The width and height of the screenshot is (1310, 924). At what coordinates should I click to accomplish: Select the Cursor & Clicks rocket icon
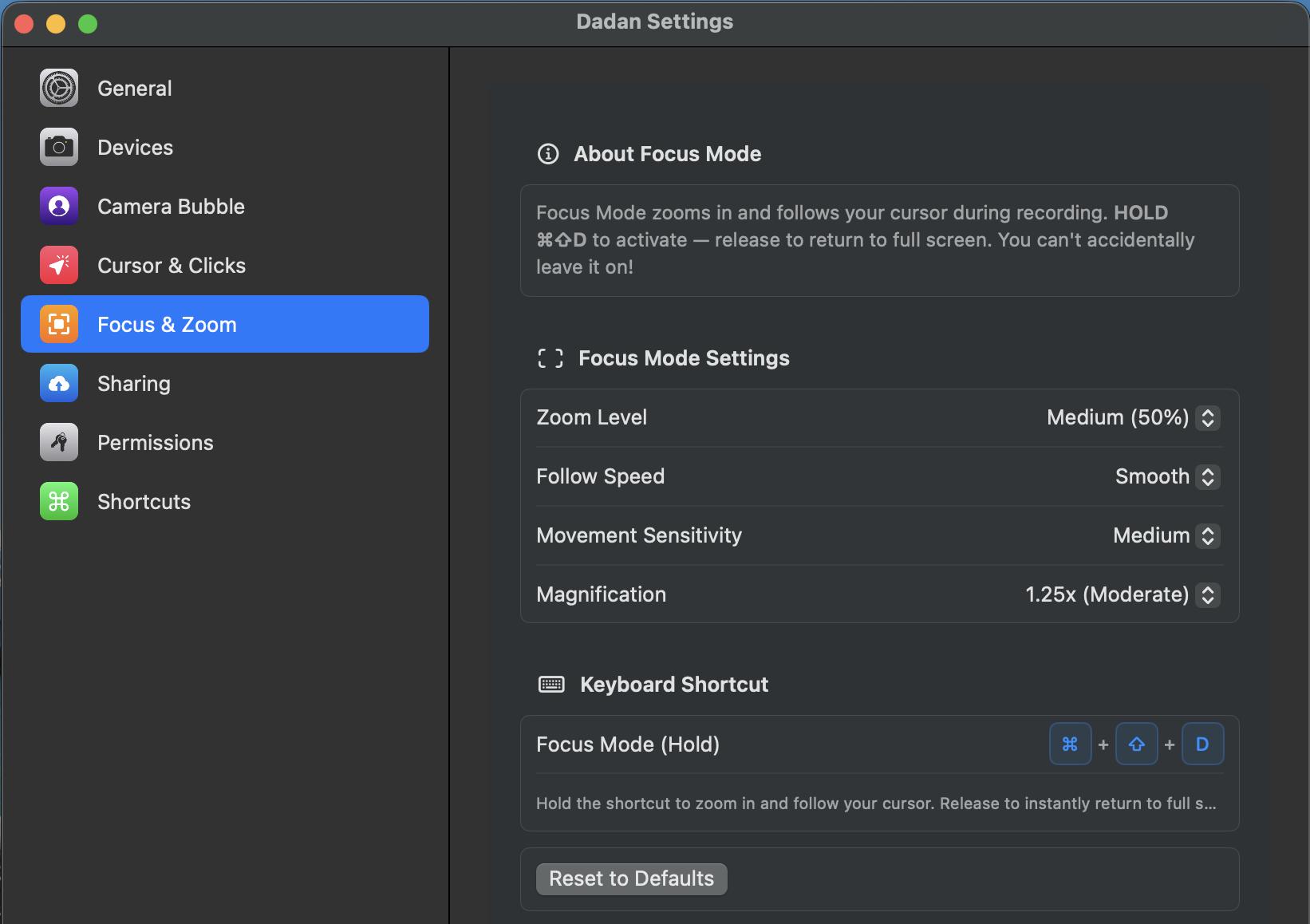(x=58, y=265)
